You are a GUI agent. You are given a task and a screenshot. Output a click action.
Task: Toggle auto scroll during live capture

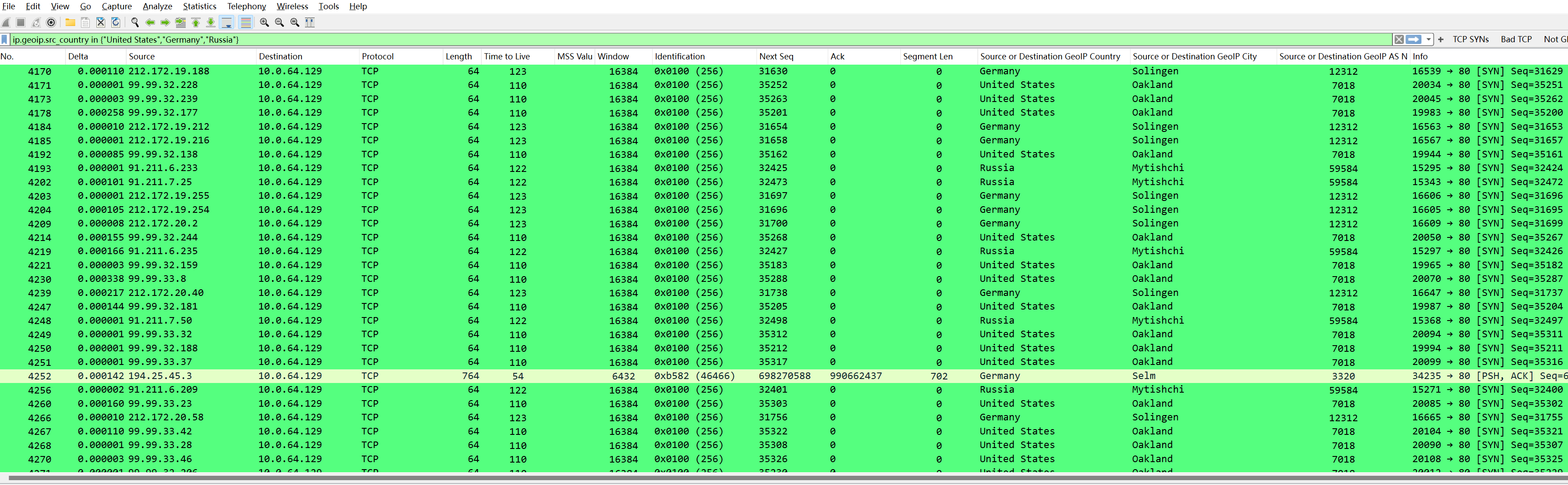pos(227,22)
